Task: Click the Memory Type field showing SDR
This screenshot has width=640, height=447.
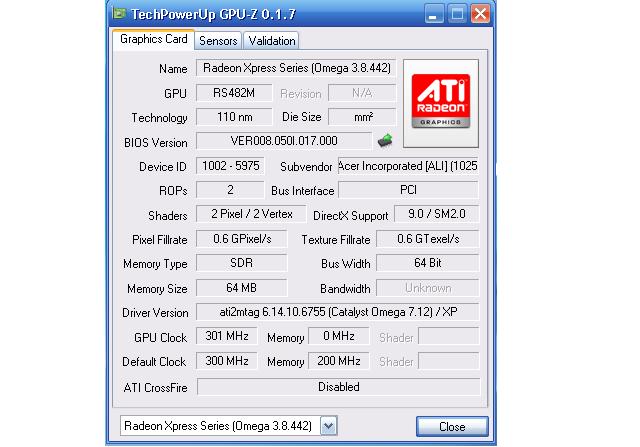Action: (242, 263)
